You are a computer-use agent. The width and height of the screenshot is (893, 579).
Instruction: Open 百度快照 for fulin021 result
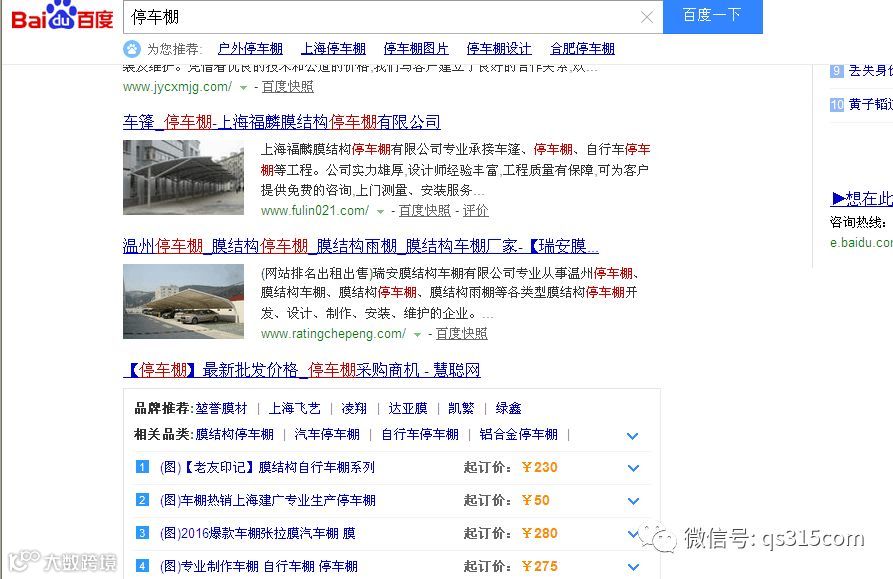coord(424,211)
